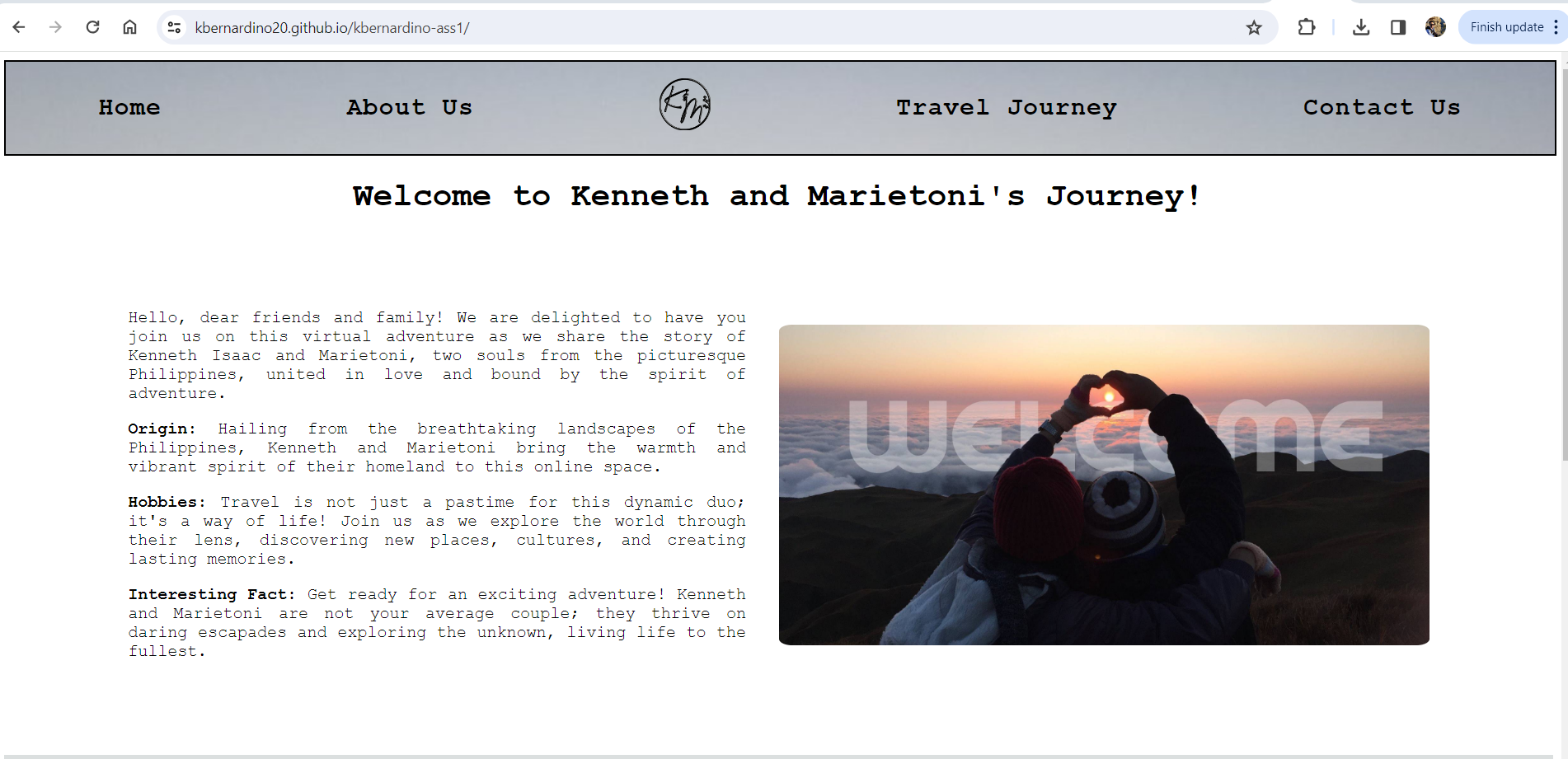1568x759 pixels.
Task: Click the vertical page scrollbar
Action: pos(1564,264)
